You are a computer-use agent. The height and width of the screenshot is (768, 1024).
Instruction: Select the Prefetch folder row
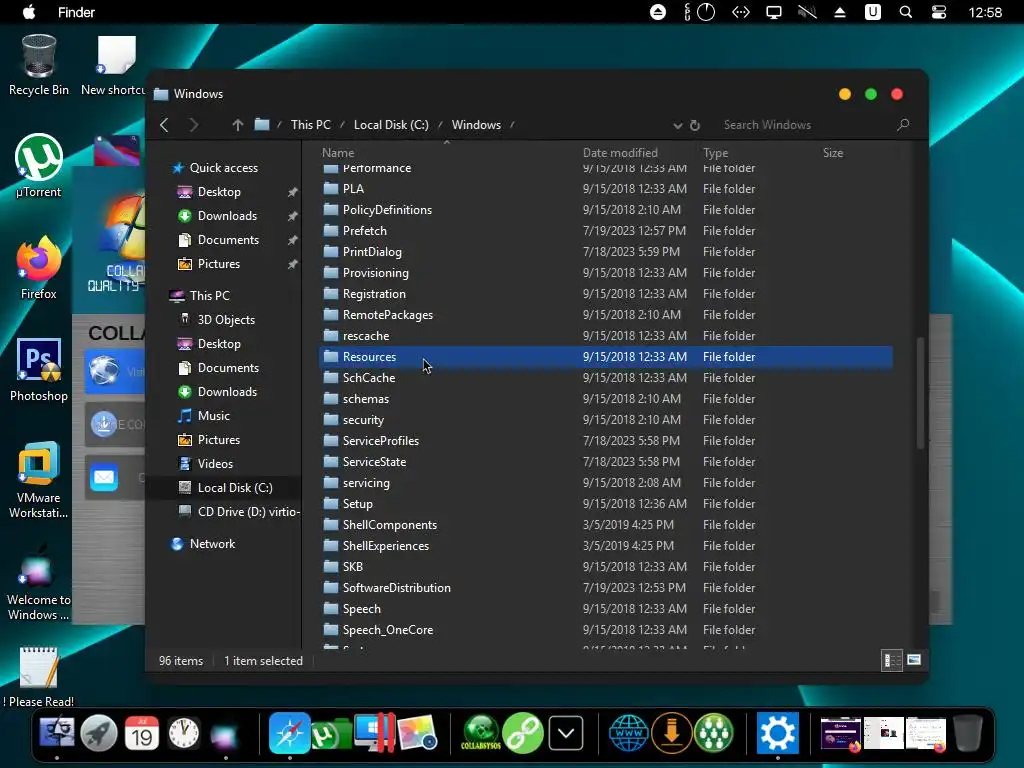coord(605,231)
